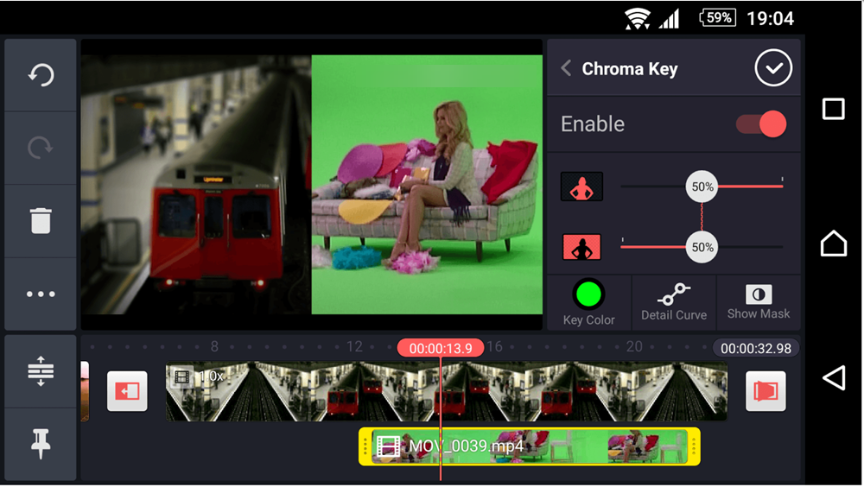This screenshot has height=487, width=864.
Task: Click the redo arrow icon
Action: click(x=40, y=148)
